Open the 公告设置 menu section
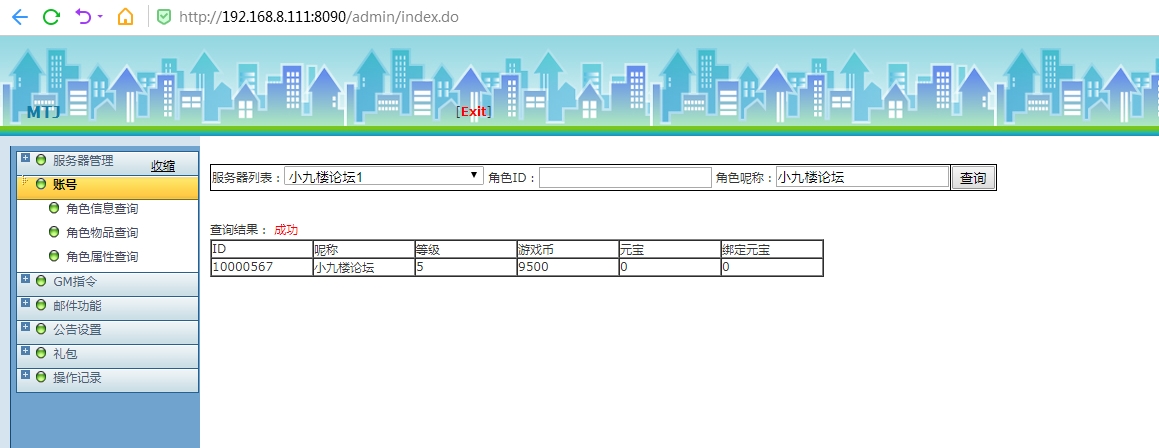 click(77, 329)
